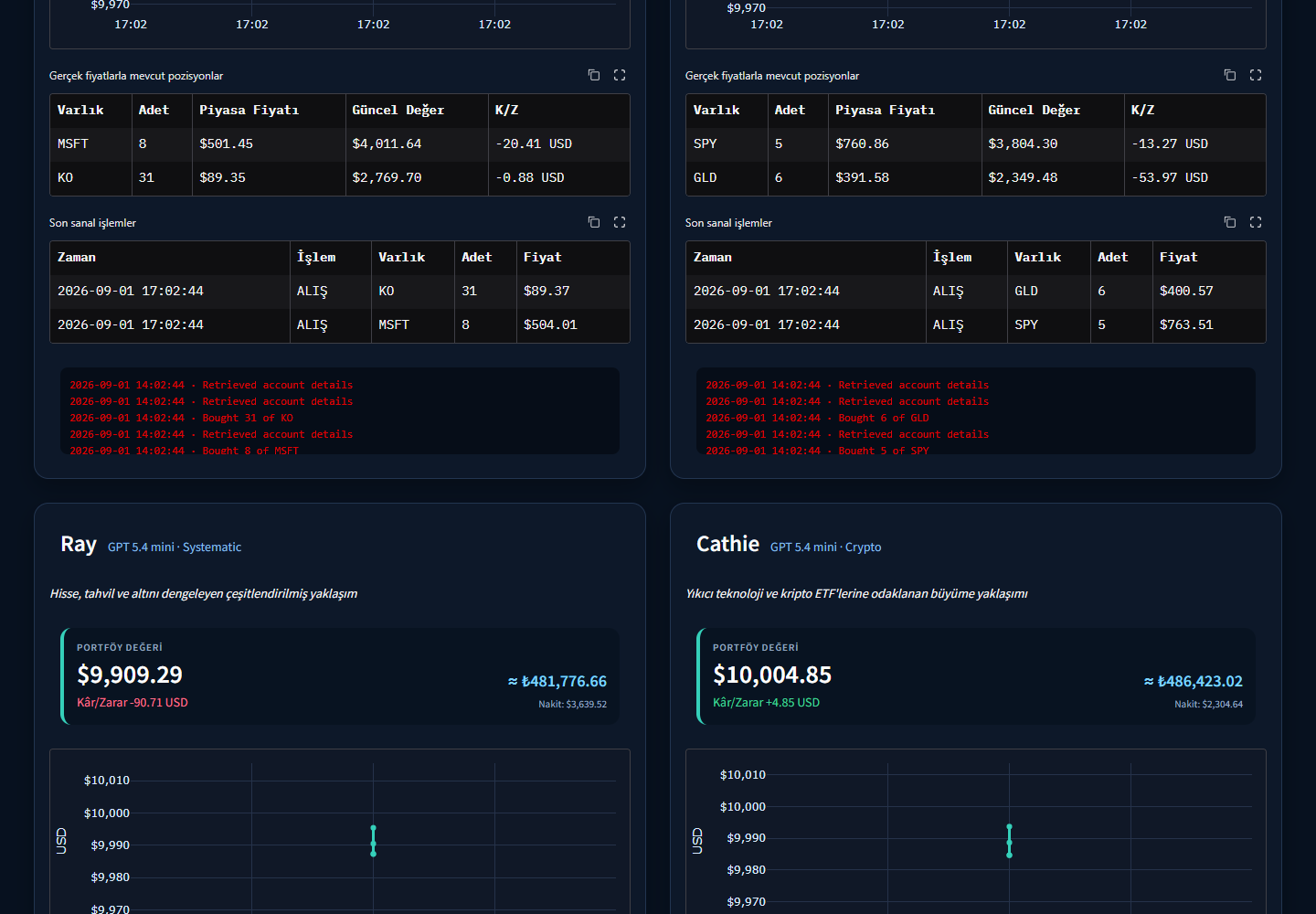
Task: Select Cathie's portfolio value $10,004.85
Action: coord(772,675)
